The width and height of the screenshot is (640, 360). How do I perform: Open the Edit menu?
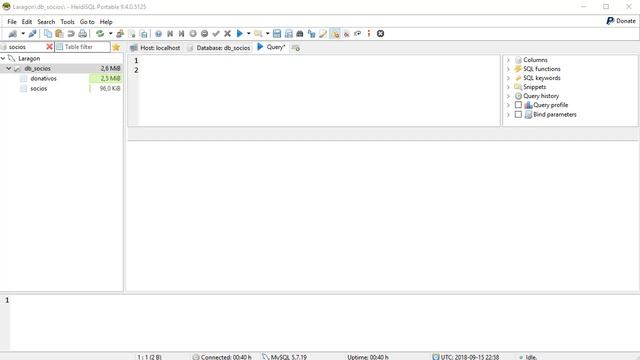[x=27, y=22]
